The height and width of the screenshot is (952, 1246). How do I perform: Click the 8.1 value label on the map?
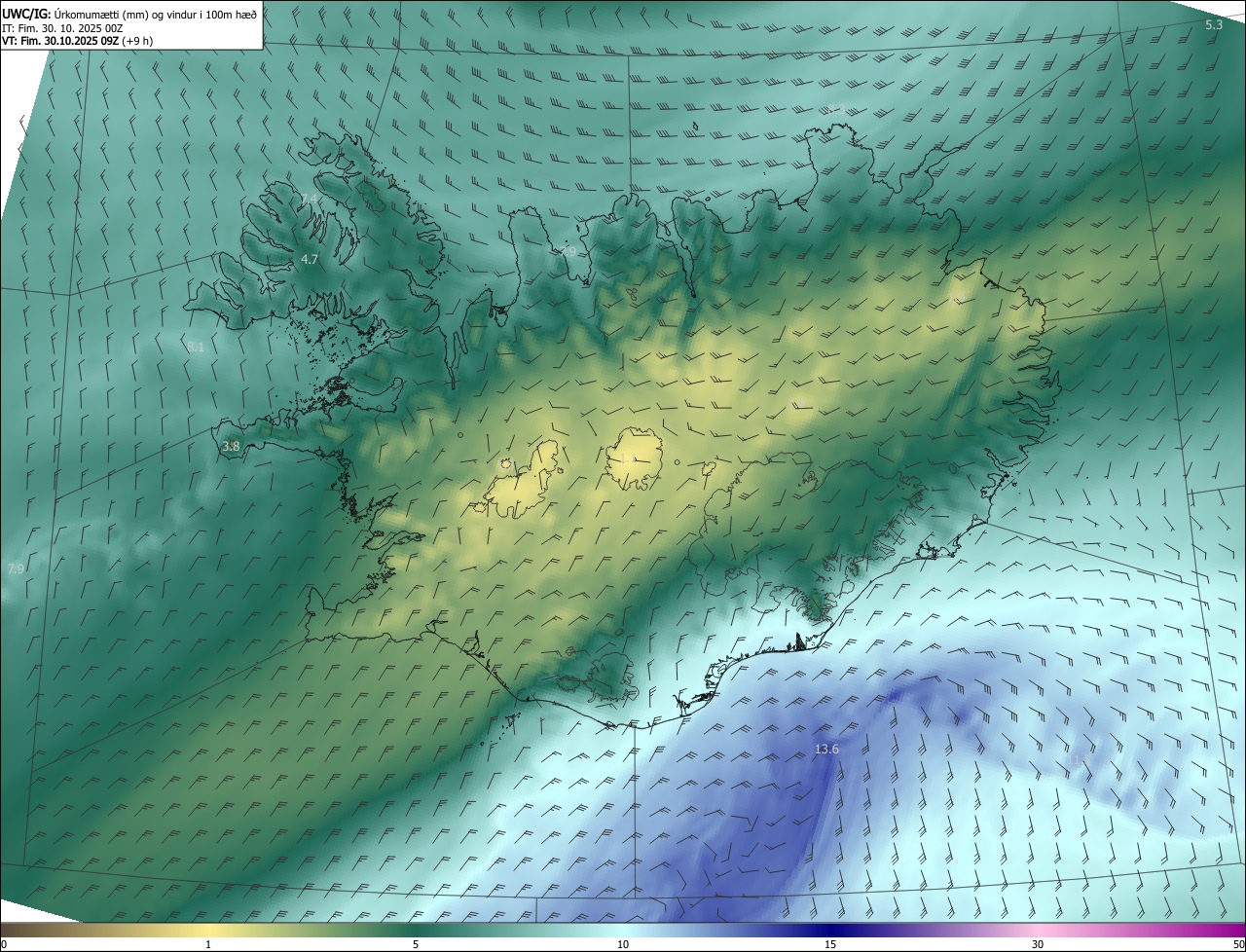coord(196,347)
